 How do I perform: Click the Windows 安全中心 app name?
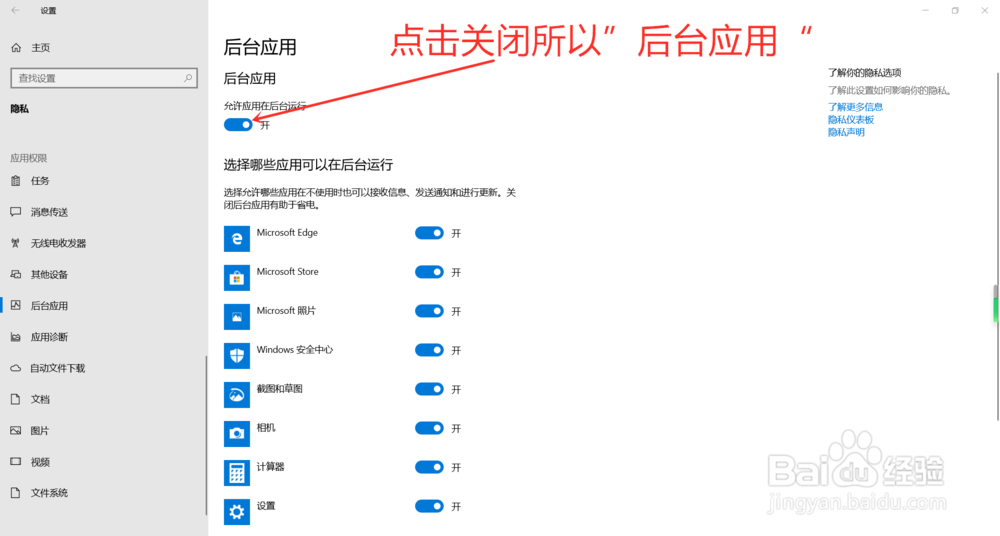click(295, 350)
